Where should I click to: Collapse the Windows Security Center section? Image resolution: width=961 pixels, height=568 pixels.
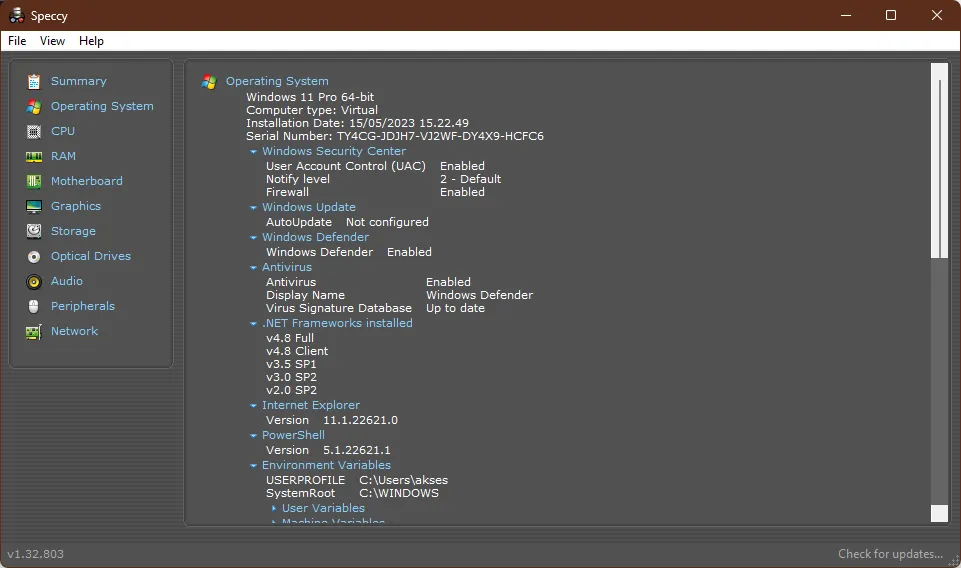coord(253,152)
